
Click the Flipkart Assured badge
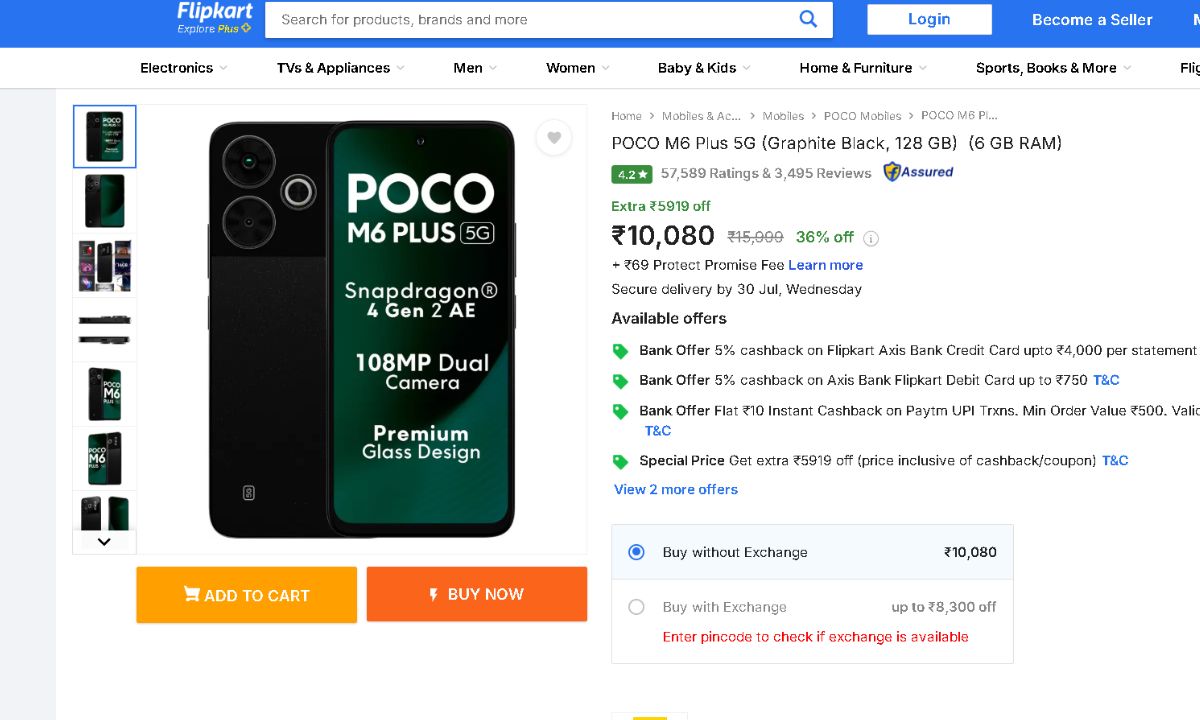click(x=918, y=172)
